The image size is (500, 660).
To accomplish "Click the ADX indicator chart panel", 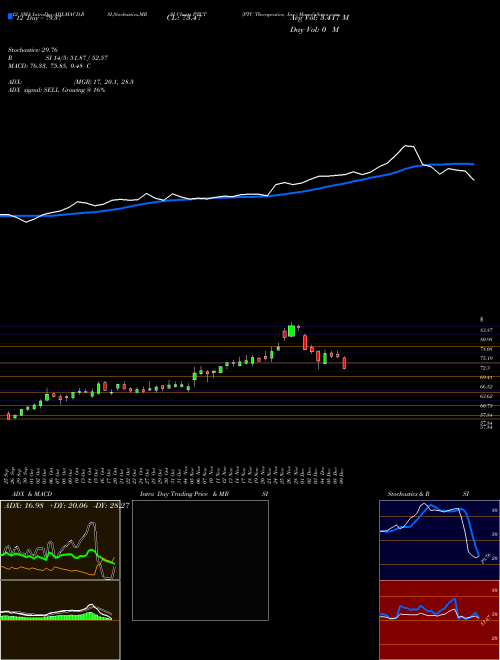I will (60, 540).
